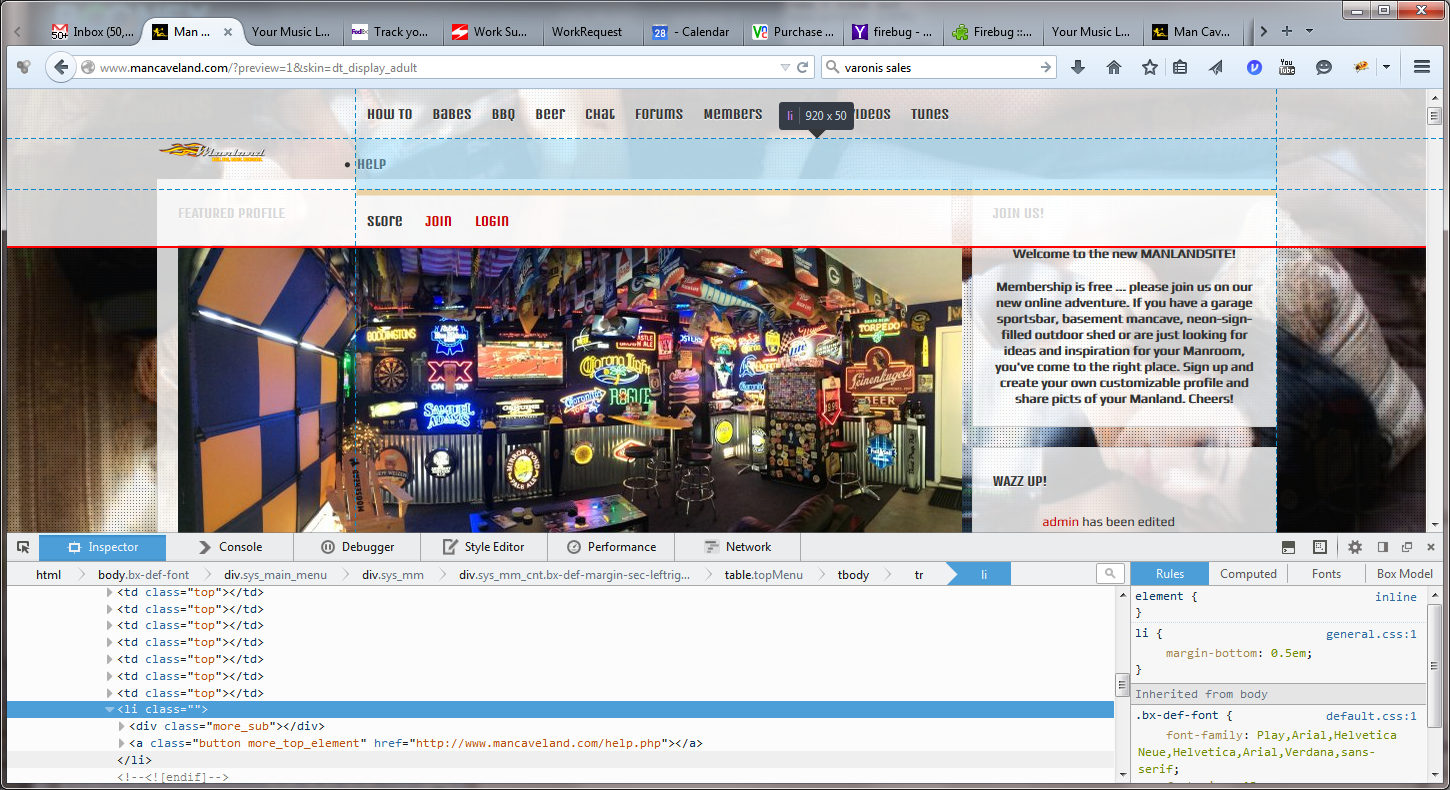Click the Login link on the site
The height and width of the screenshot is (790, 1450).
(491, 221)
